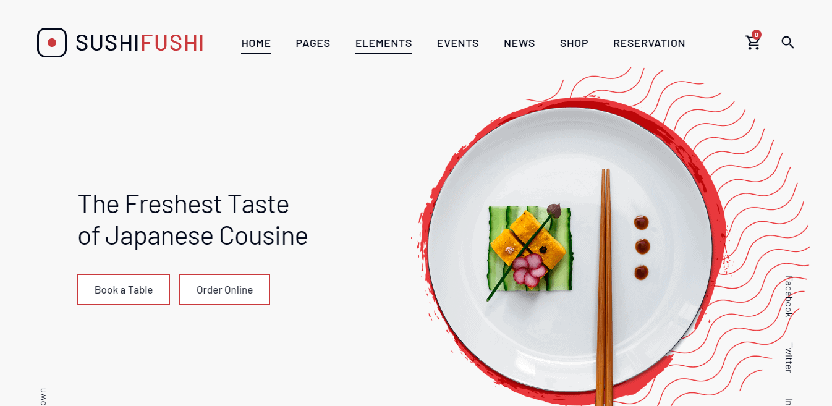Viewport: 832px width, 406px height.
Task: Open the shopping cart icon
Action: point(752,43)
